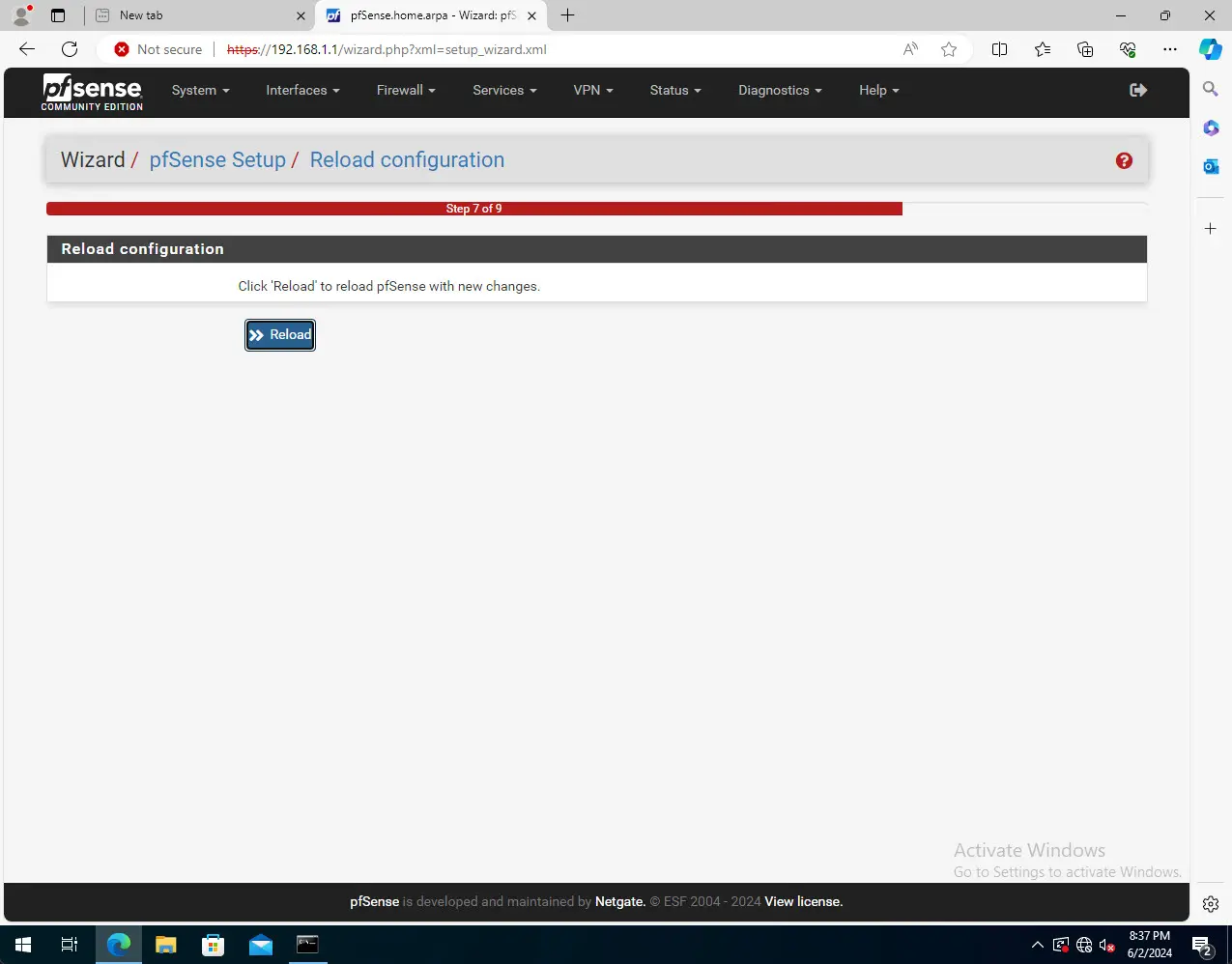Open File Explorer from taskbar
The width and height of the screenshot is (1232, 964).
[166, 945]
